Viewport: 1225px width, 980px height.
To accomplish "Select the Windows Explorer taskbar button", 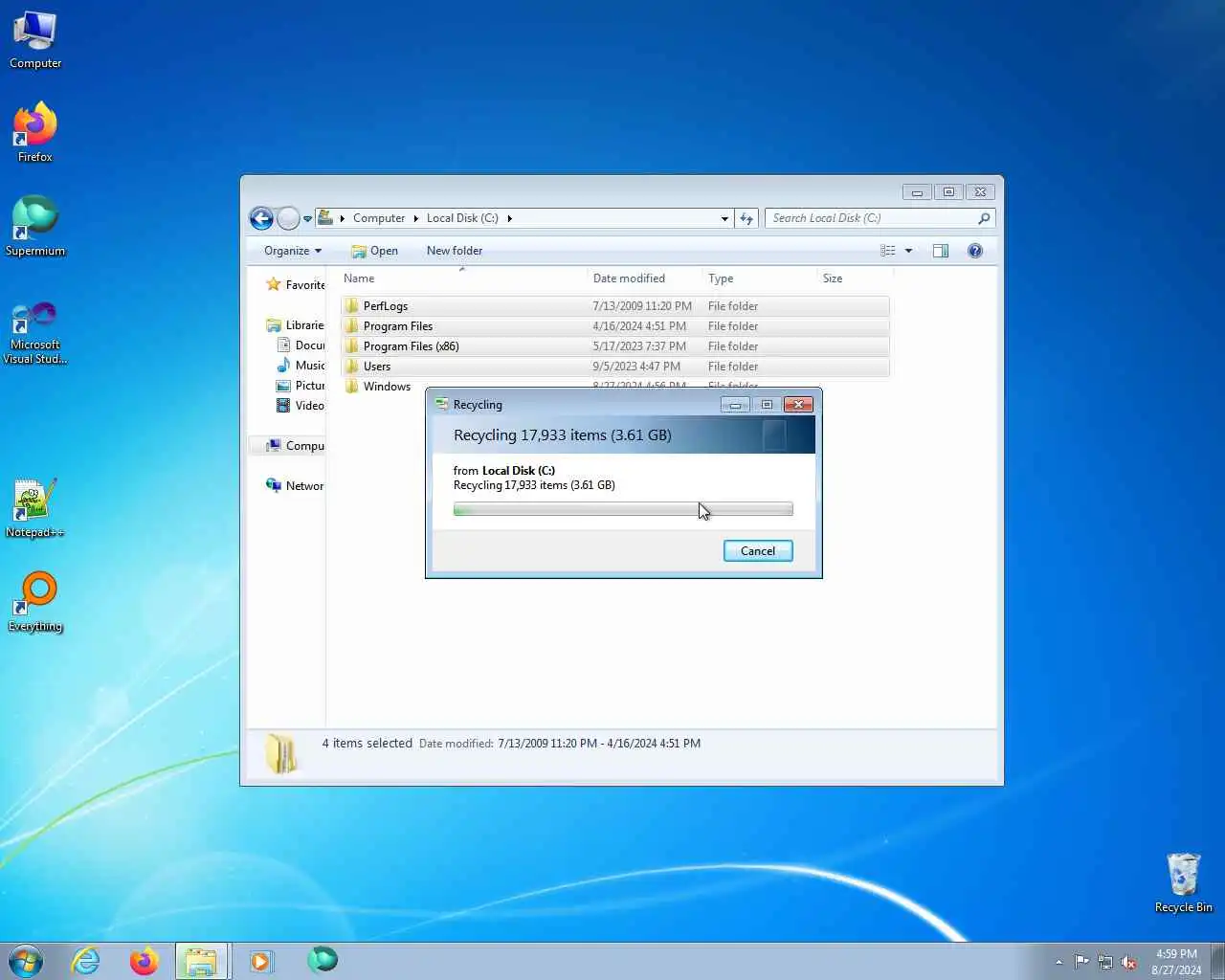I will pos(201,961).
